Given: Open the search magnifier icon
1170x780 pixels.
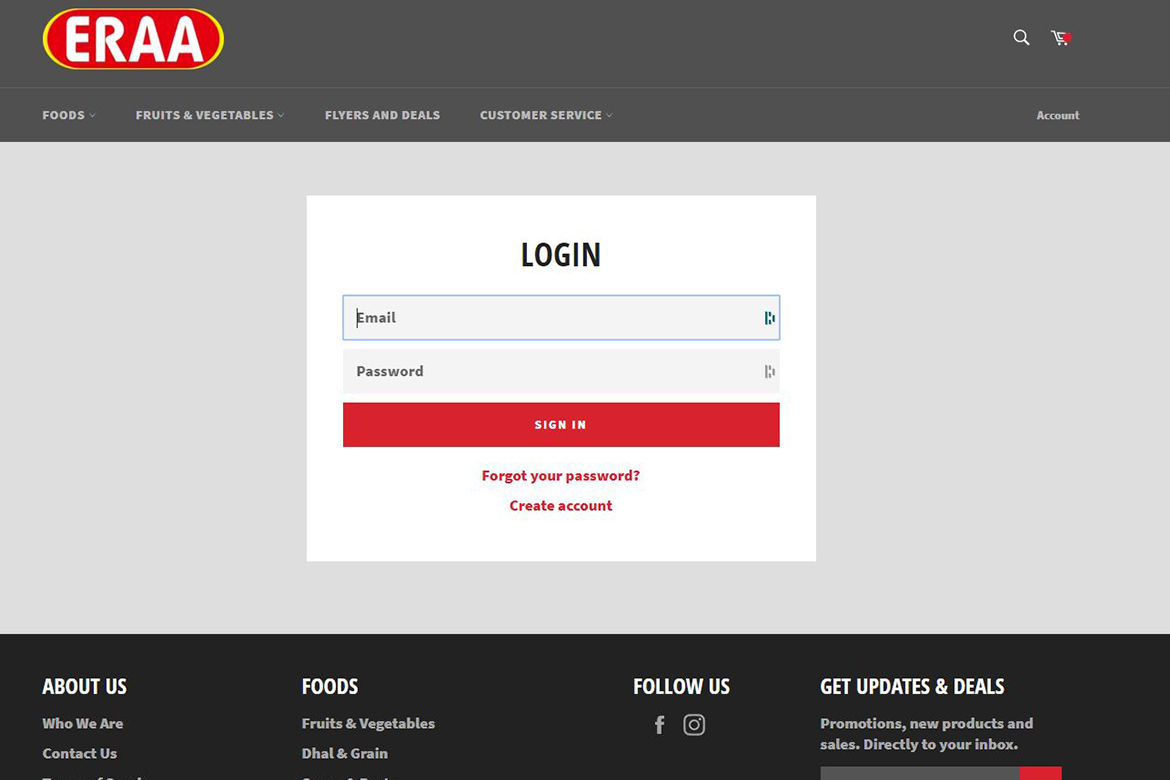Looking at the screenshot, I should pos(1021,37).
